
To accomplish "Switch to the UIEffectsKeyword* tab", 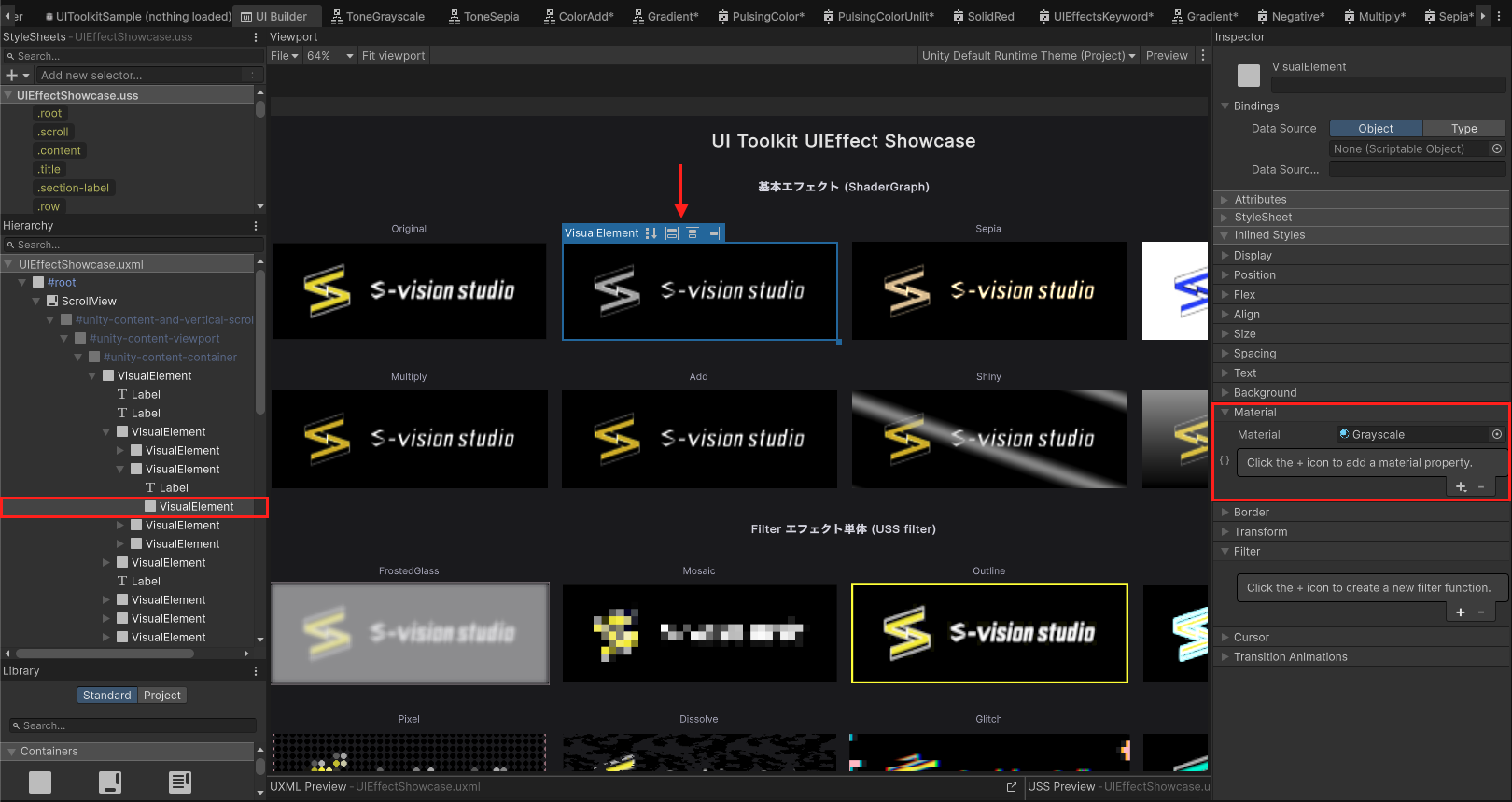I will click(x=1097, y=16).
